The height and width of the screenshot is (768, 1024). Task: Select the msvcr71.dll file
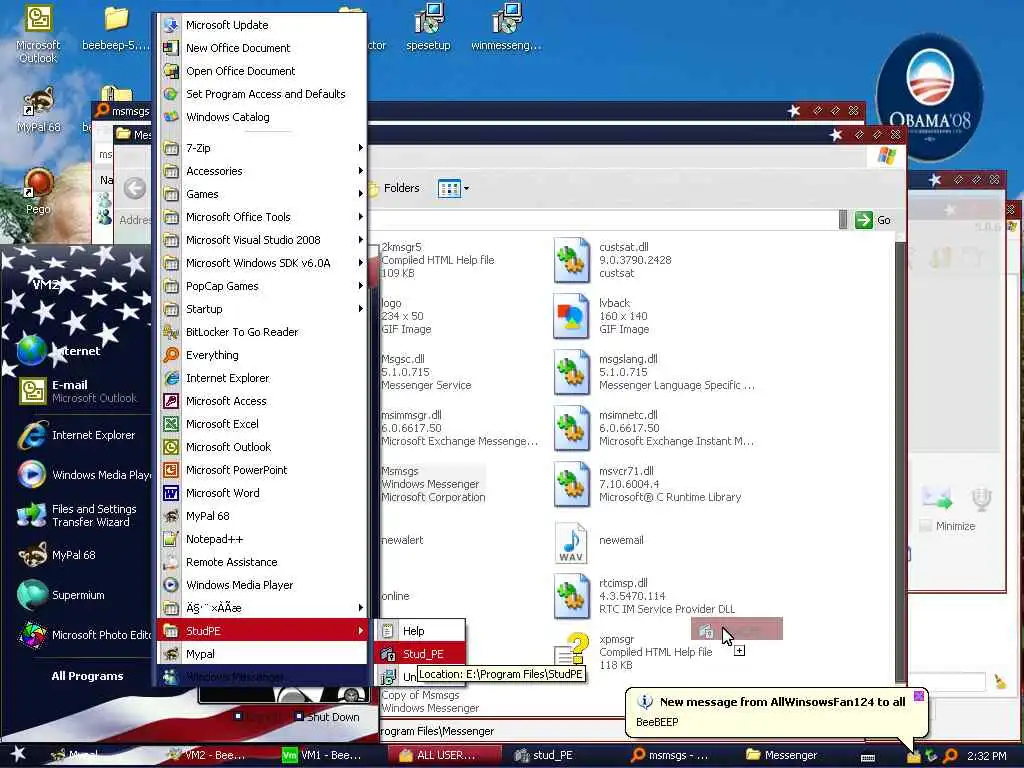648,485
